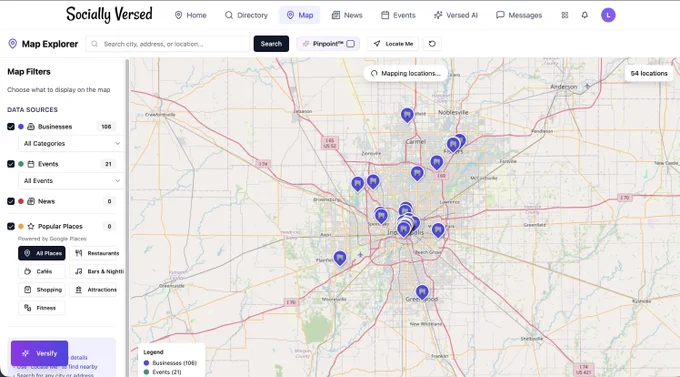The image size is (680, 377).
Task: Expand the All Events dropdown
Action: (71, 181)
